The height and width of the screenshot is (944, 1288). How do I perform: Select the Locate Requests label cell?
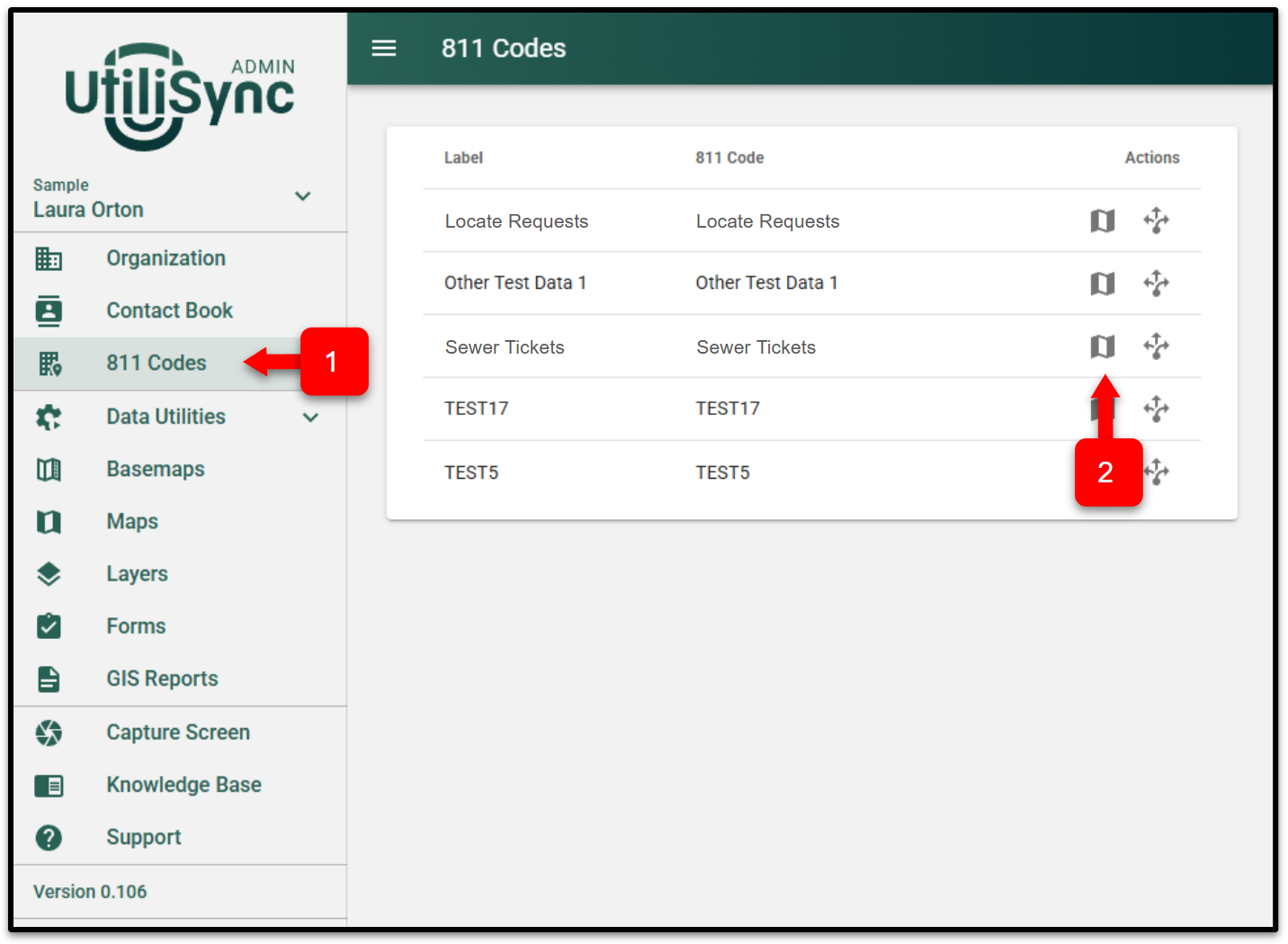coord(516,221)
